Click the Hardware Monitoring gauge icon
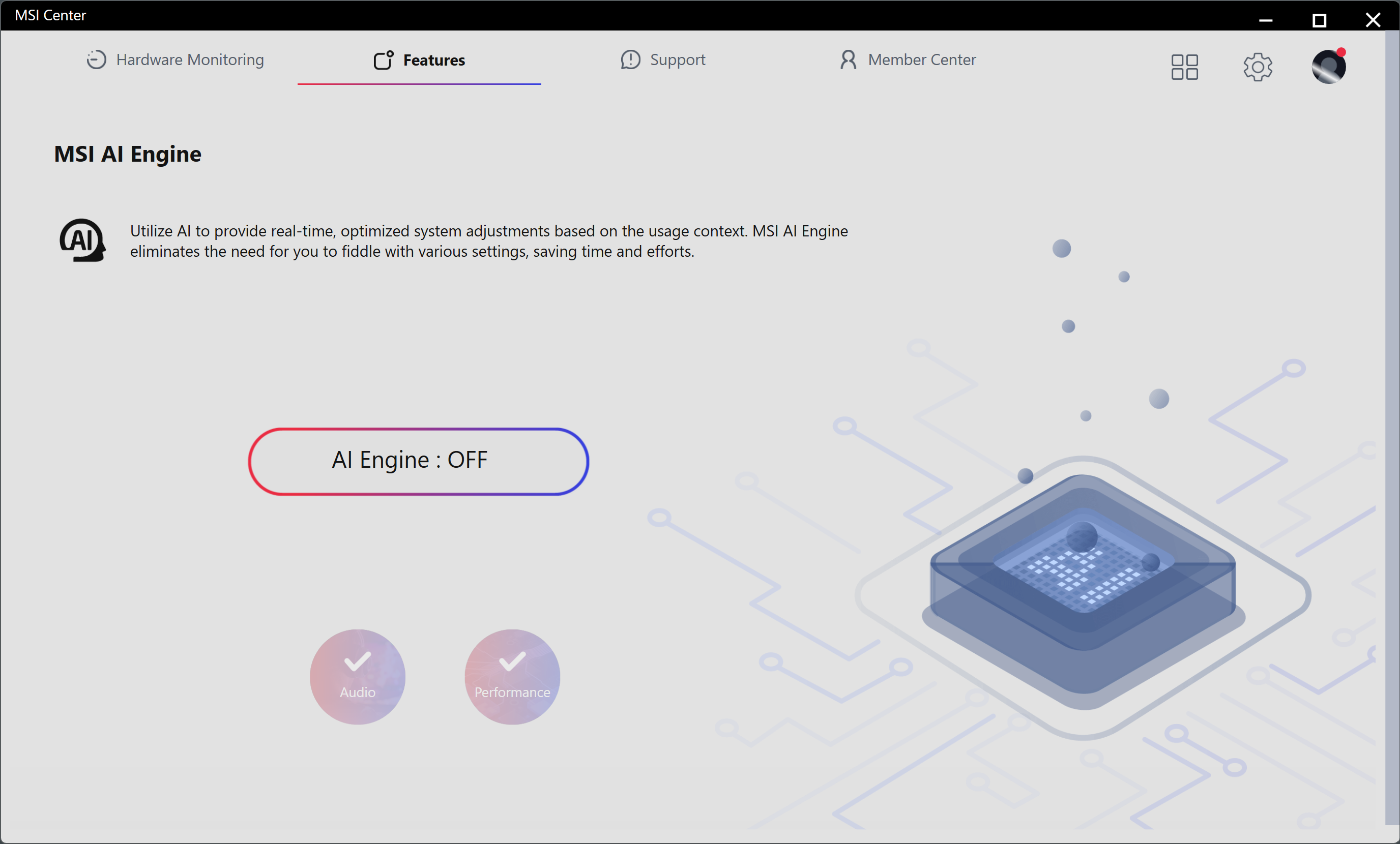The height and width of the screenshot is (844, 1400). click(x=96, y=59)
